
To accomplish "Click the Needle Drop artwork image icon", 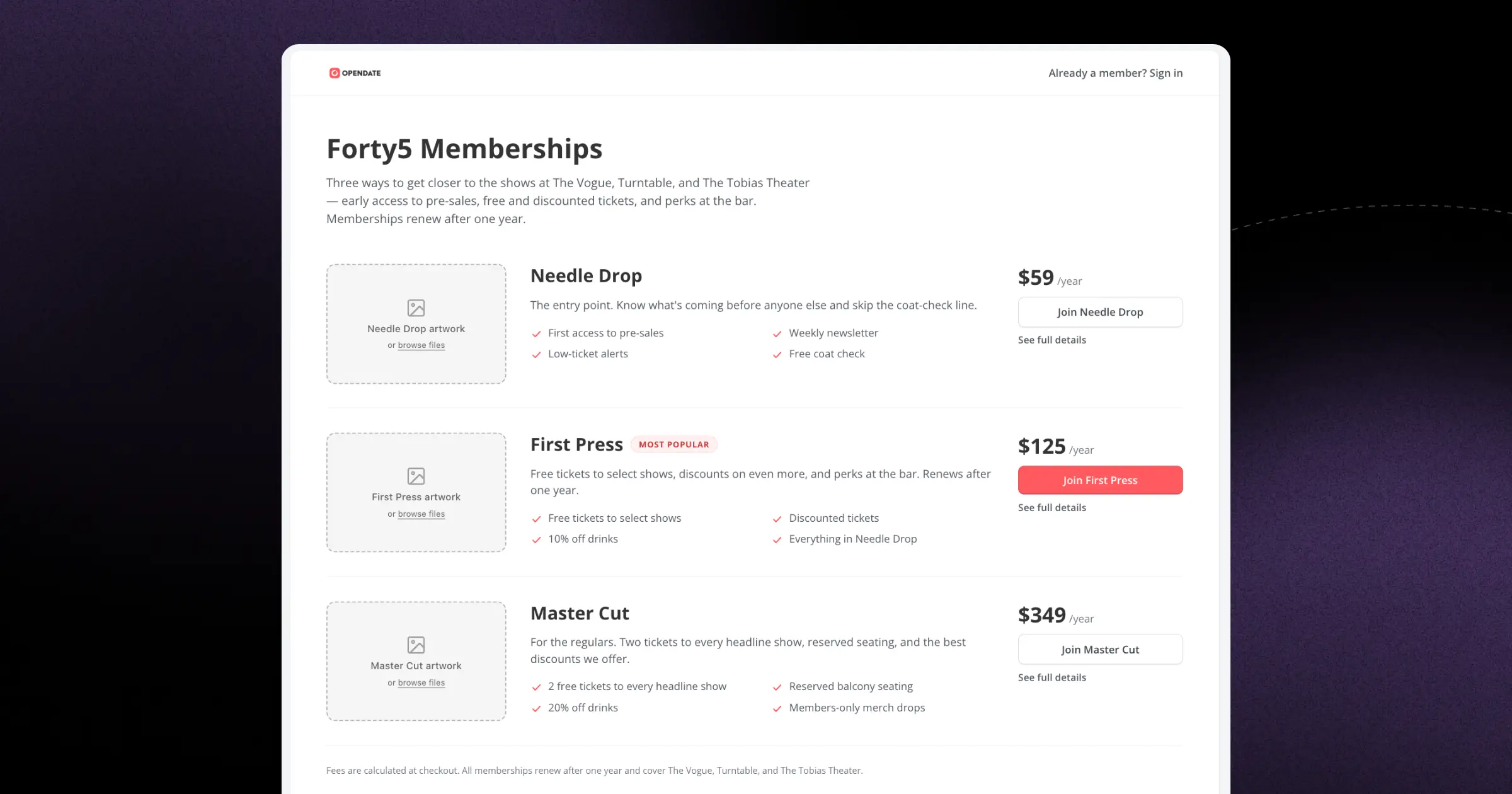I will pos(416,308).
